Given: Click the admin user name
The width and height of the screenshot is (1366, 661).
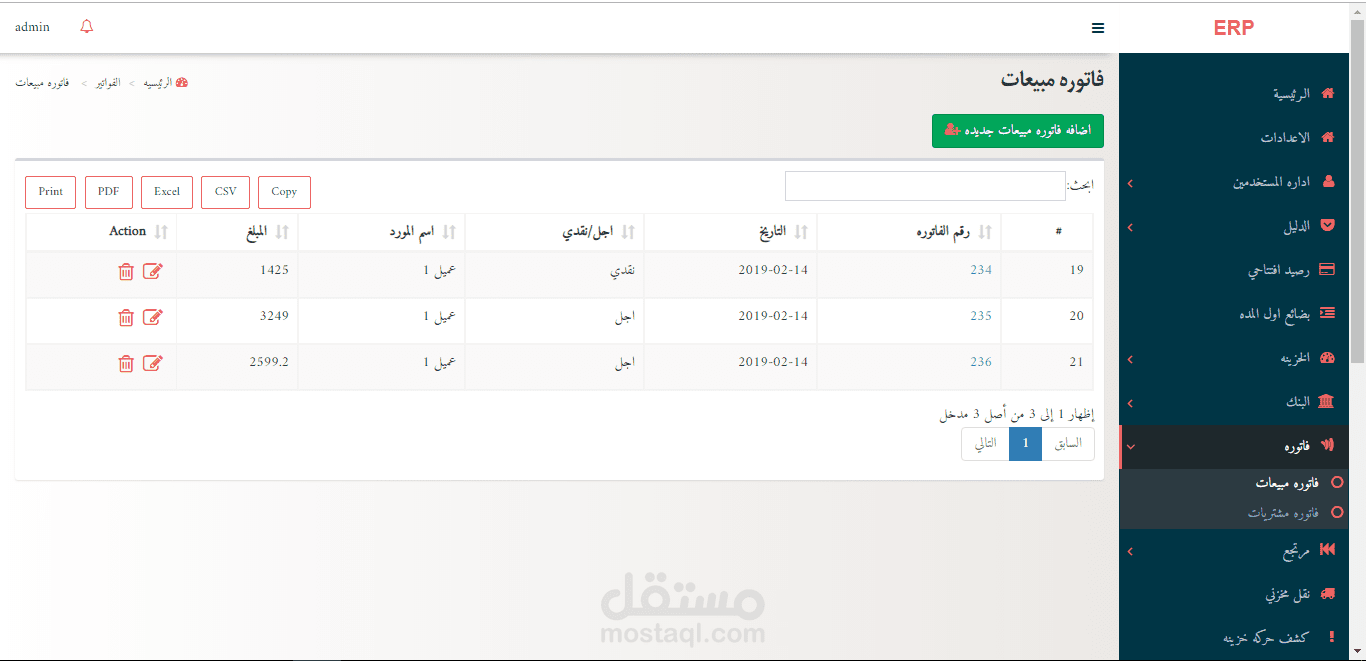Looking at the screenshot, I should [32, 27].
